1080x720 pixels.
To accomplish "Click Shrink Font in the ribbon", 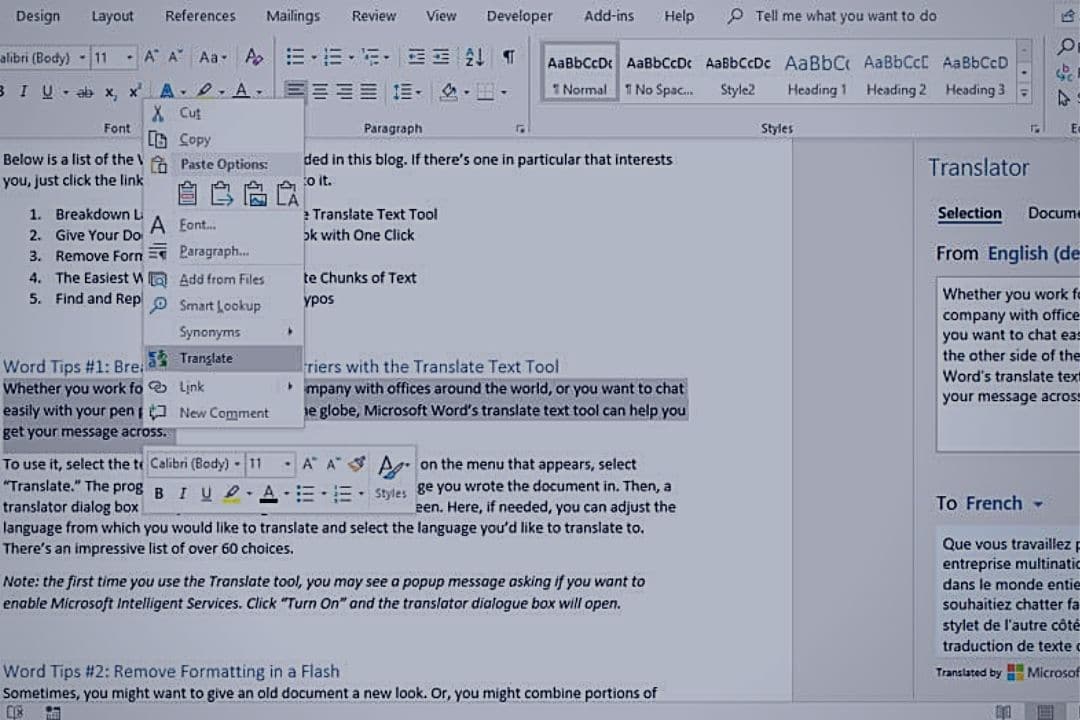I will 176,57.
